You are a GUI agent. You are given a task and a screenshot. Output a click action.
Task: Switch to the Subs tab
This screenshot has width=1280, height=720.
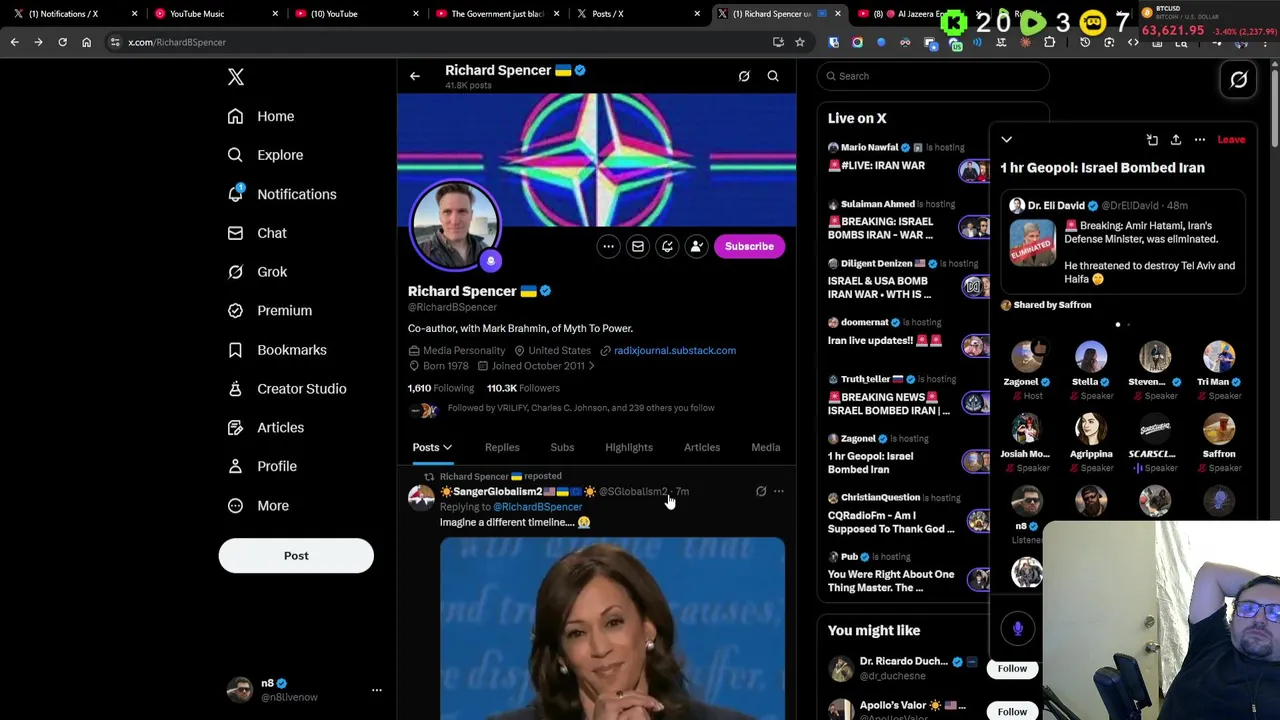coord(562,448)
